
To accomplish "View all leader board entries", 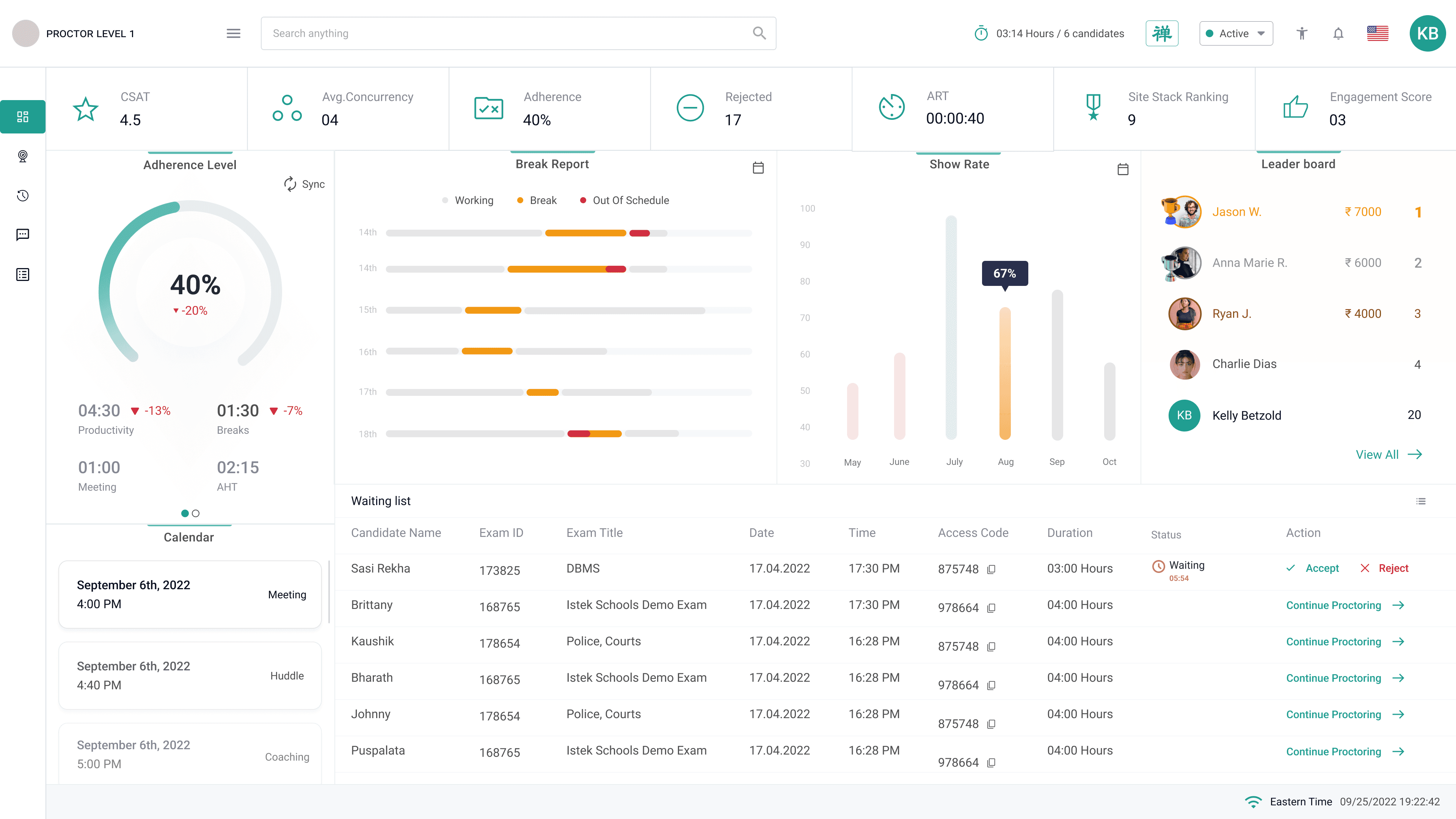I will coord(1389,455).
